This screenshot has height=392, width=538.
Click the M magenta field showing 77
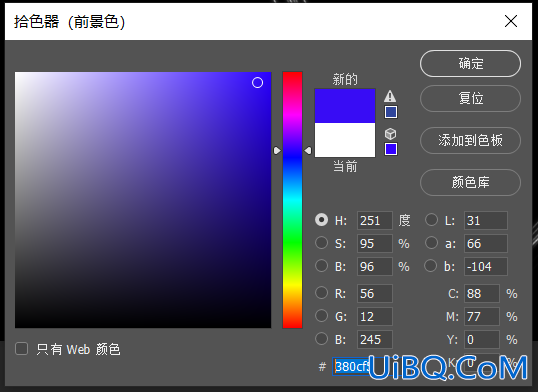(x=482, y=316)
